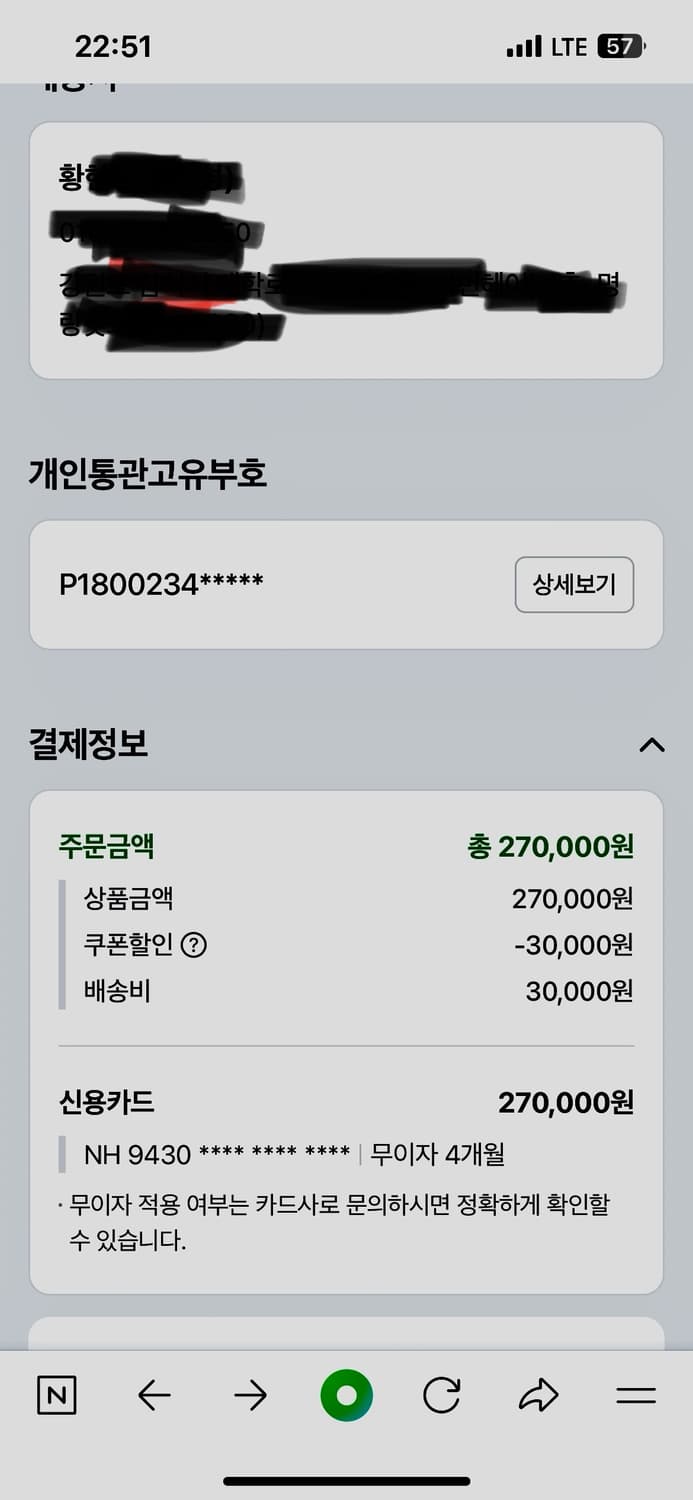Tap the 신용카드 payment row
This screenshot has height=1500, width=693.
(346, 1103)
